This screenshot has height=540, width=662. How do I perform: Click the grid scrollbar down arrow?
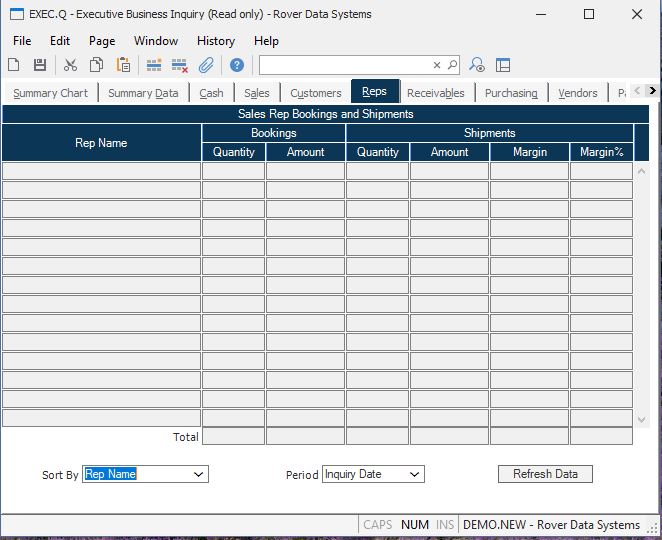click(642, 420)
